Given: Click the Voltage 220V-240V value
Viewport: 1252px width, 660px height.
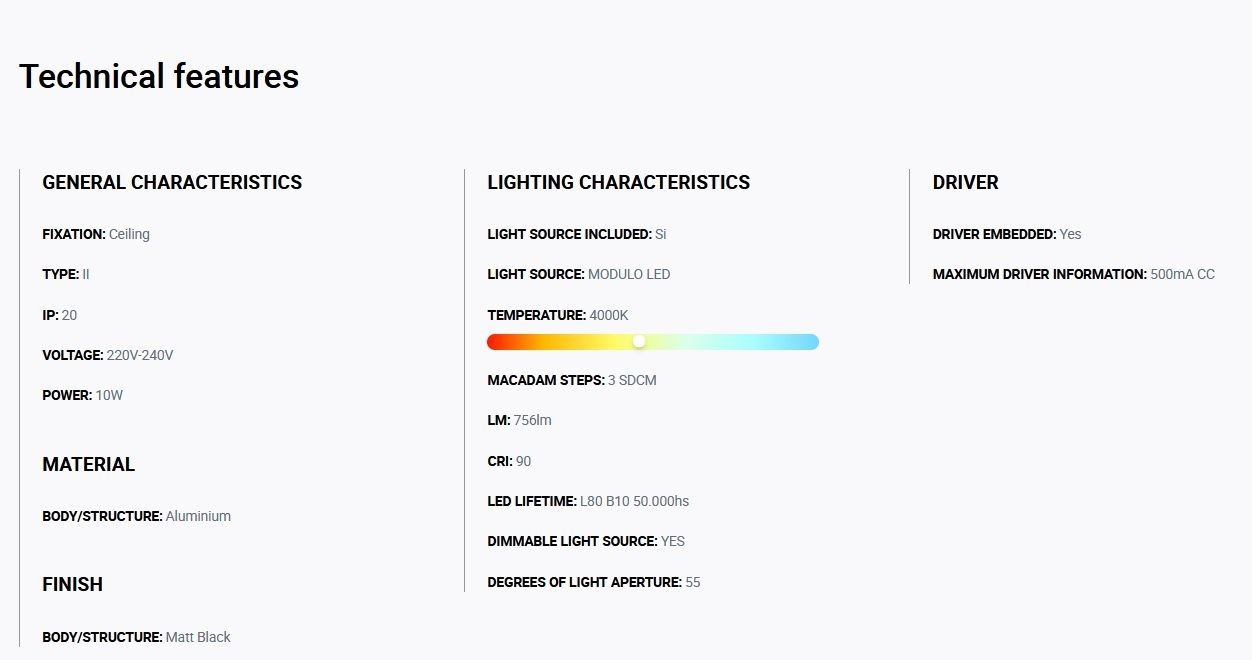Looking at the screenshot, I should (140, 355).
